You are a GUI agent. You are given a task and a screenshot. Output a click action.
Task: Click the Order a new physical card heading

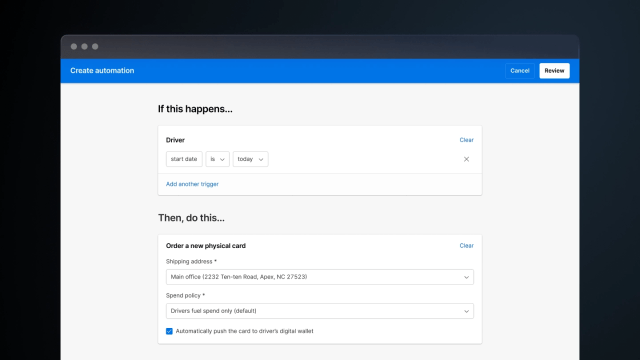point(206,246)
